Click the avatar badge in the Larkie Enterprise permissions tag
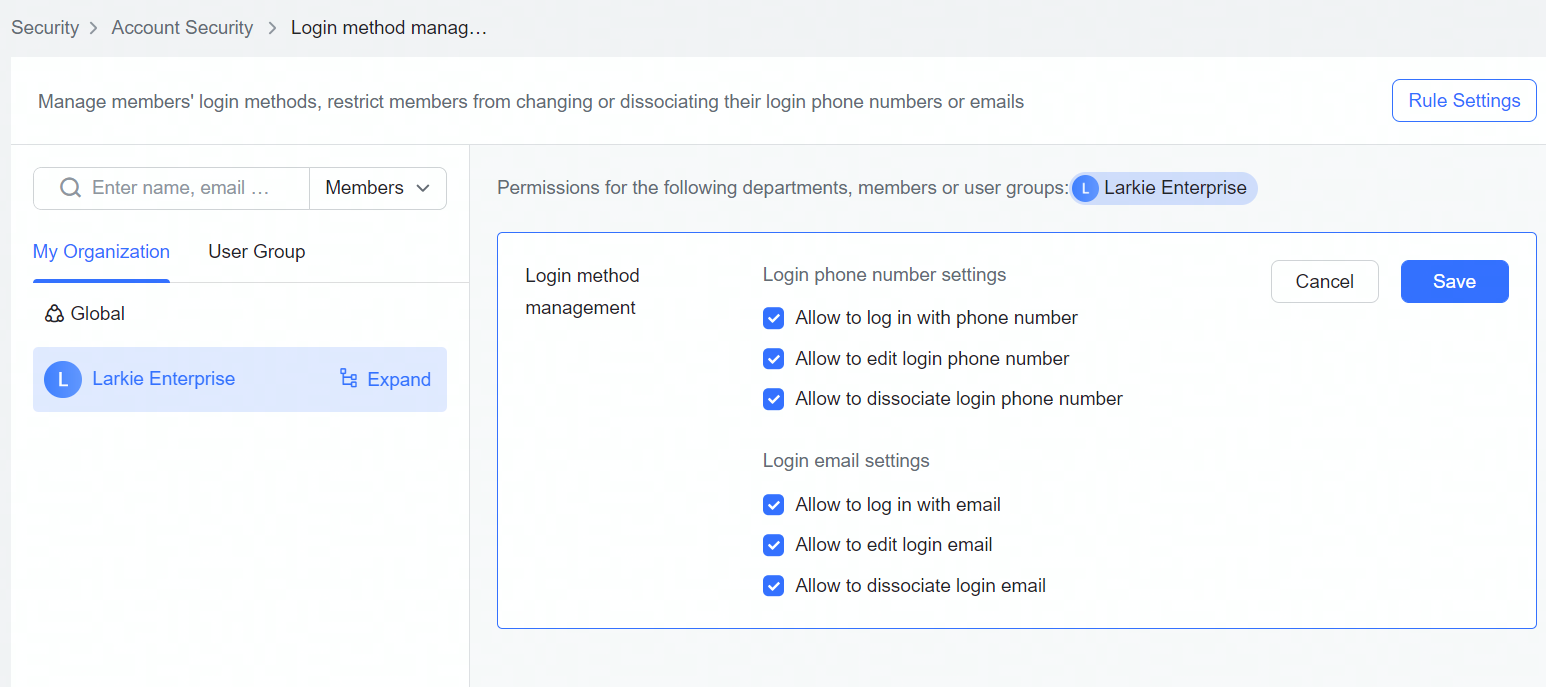Screen dimensions: 1546x687 coord(1086,188)
